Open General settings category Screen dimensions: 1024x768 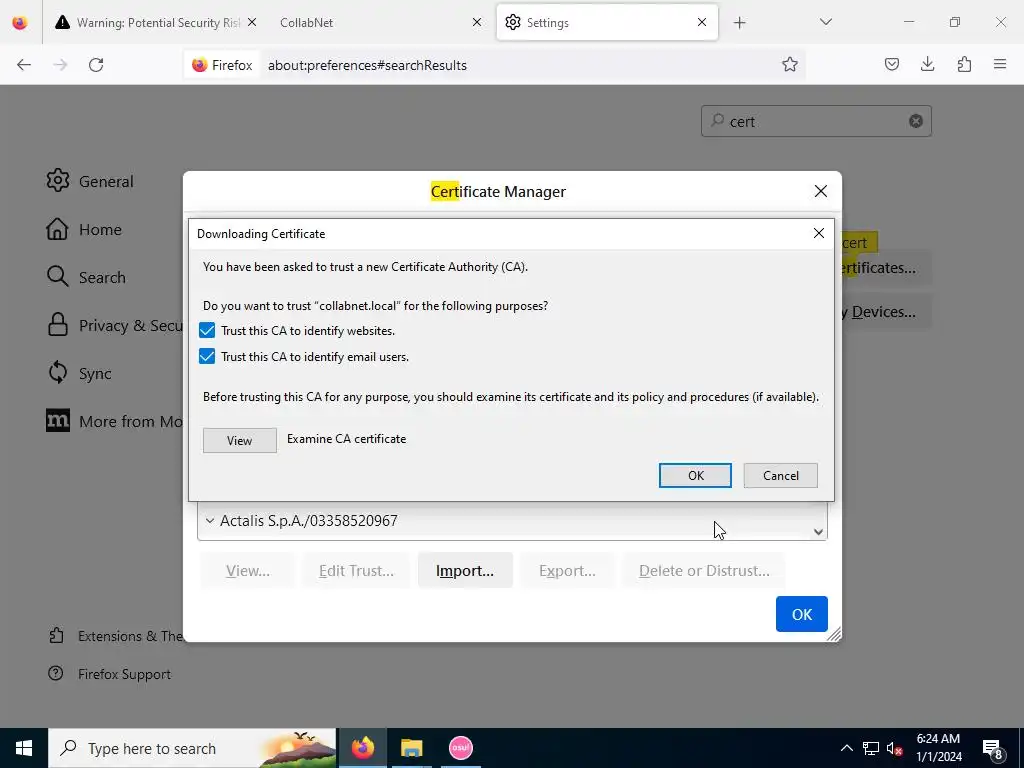[x=90, y=181]
